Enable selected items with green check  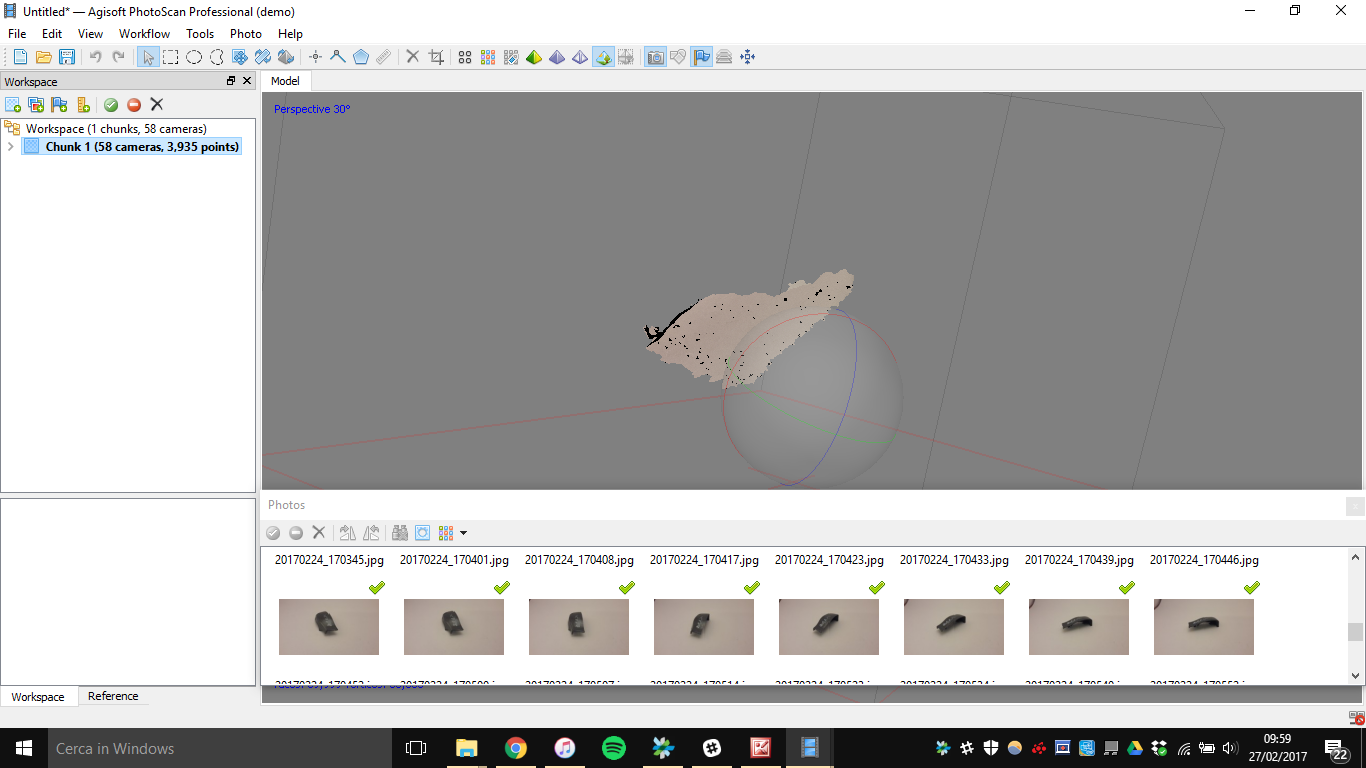coord(111,104)
